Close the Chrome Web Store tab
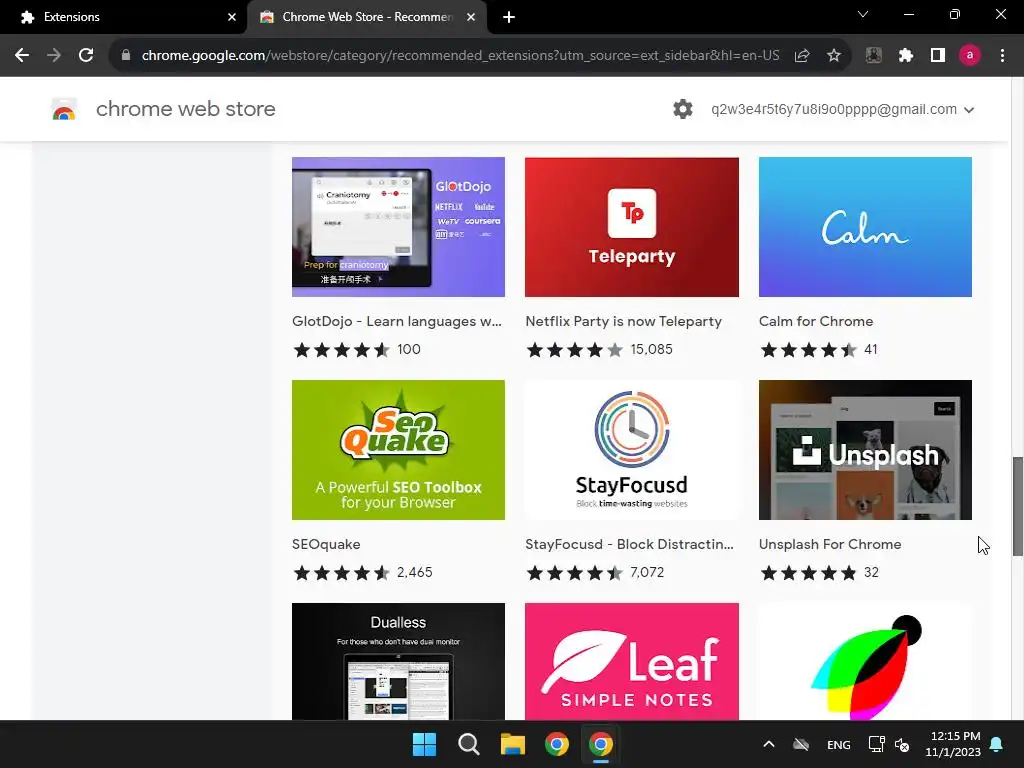This screenshot has width=1024, height=768. click(471, 18)
